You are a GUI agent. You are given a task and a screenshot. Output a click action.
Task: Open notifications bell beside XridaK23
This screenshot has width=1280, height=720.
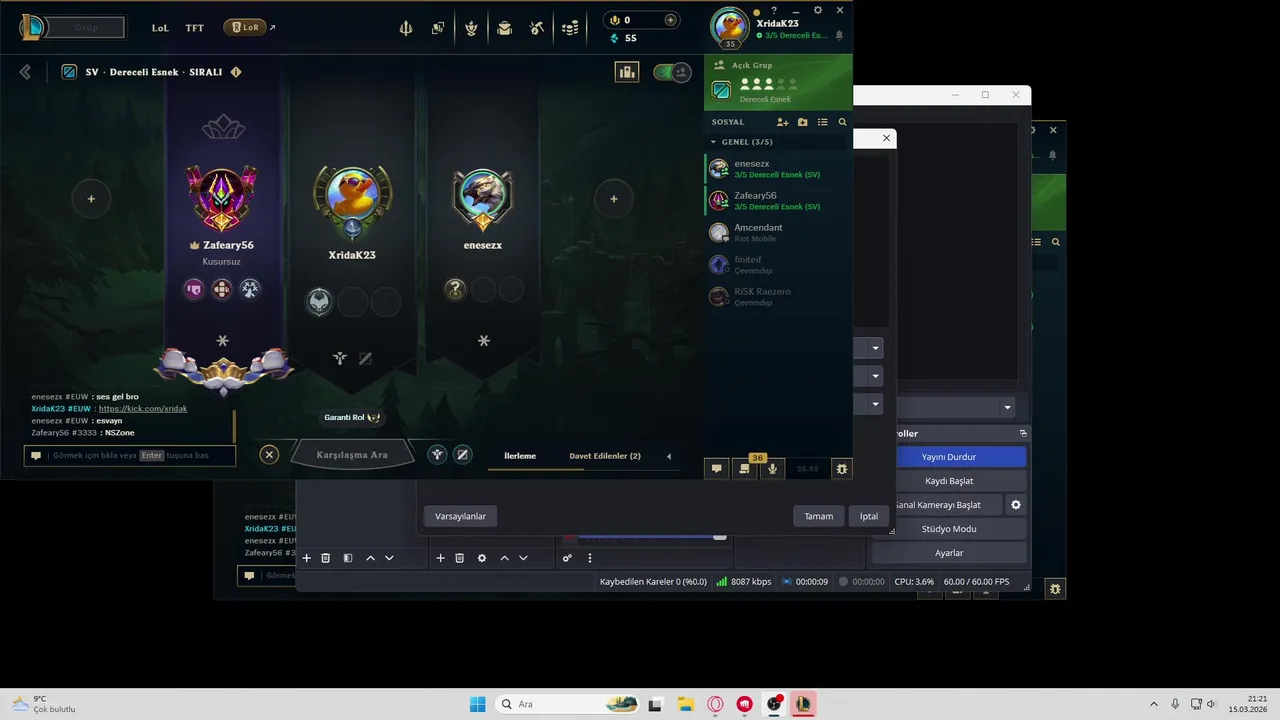click(x=839, y=35)
